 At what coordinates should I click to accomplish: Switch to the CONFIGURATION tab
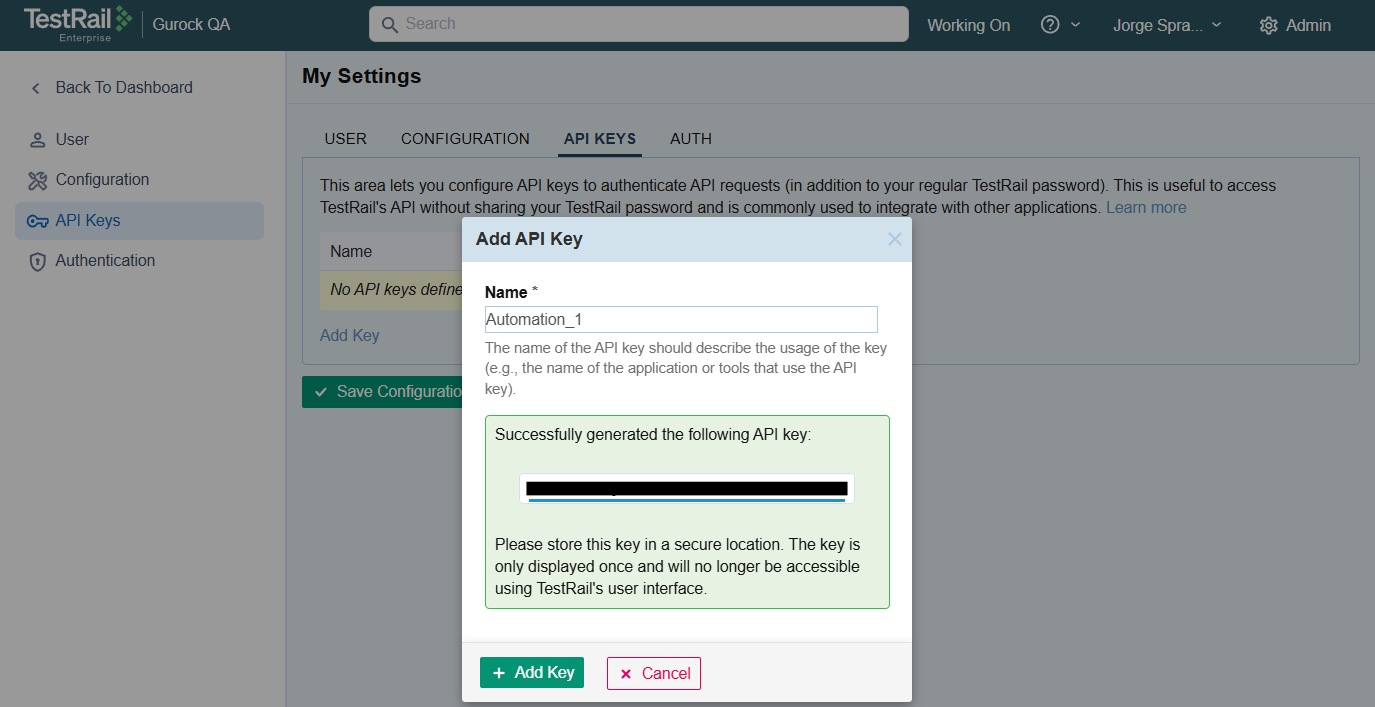(465, 139)
